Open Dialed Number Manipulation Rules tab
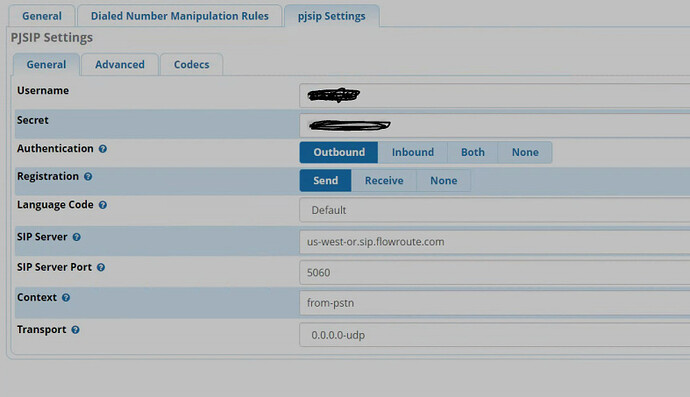Screen dimensions: 690x397 click(180, 16)
